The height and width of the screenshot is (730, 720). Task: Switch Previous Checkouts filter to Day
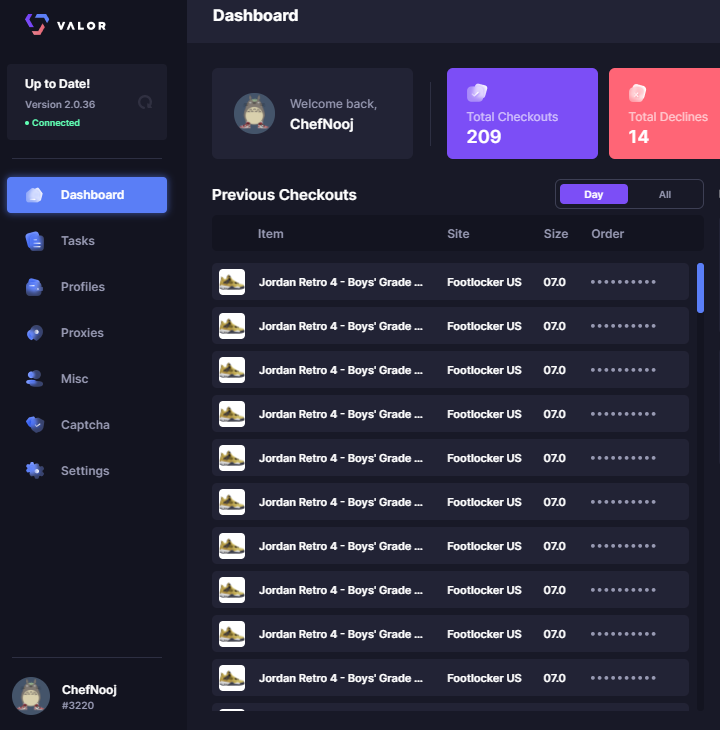[x=593, y=194]
